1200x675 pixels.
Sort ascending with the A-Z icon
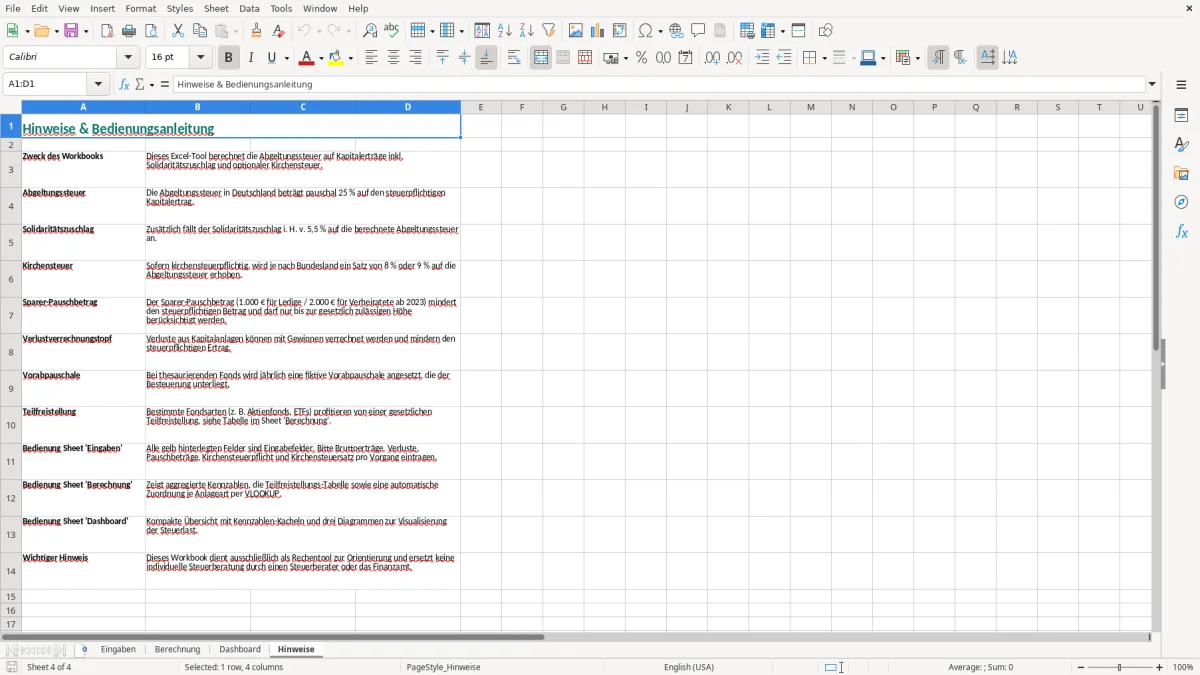[505, 31]
